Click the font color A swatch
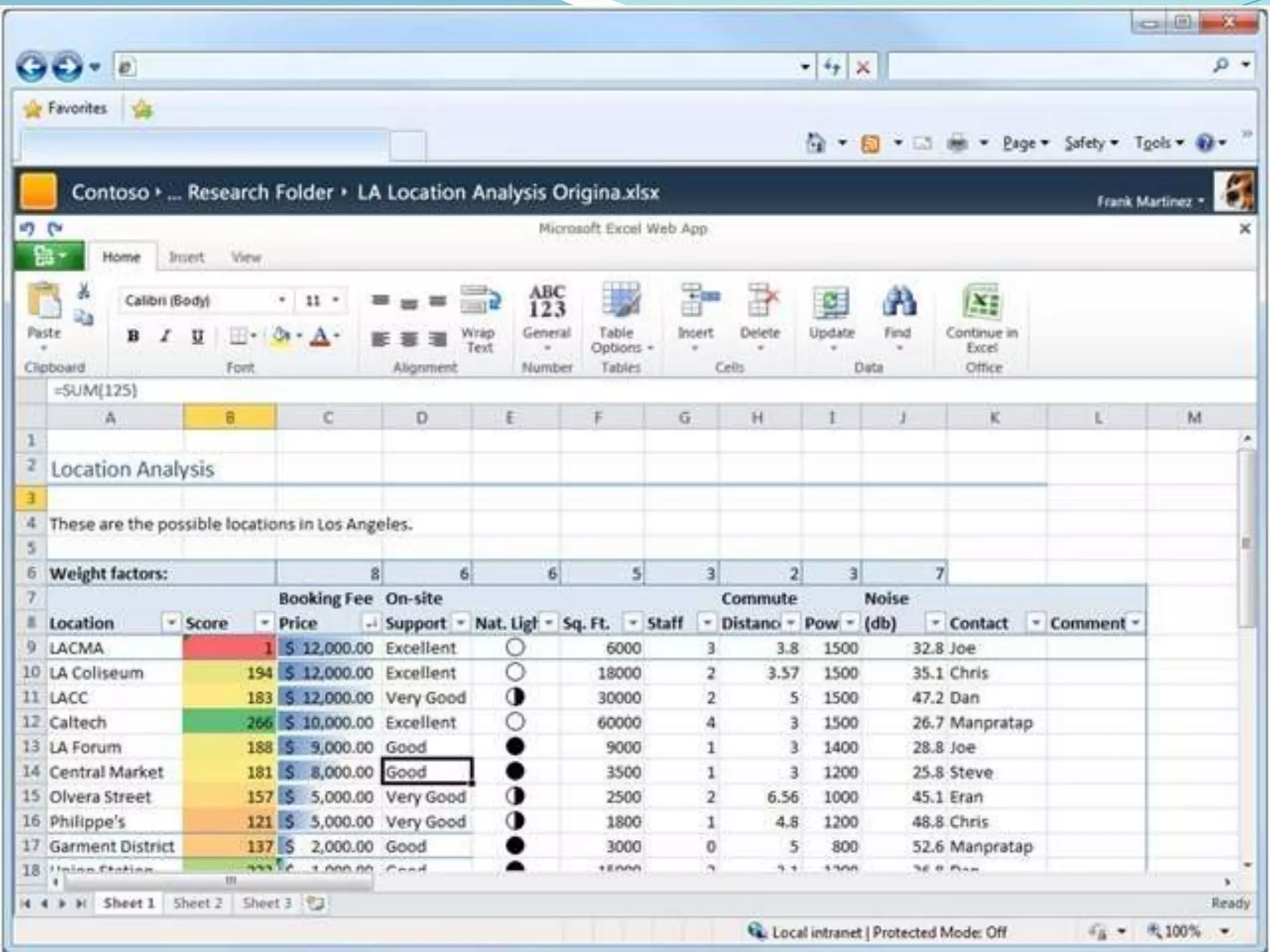 pyautogui.click(x=320, y=337)
